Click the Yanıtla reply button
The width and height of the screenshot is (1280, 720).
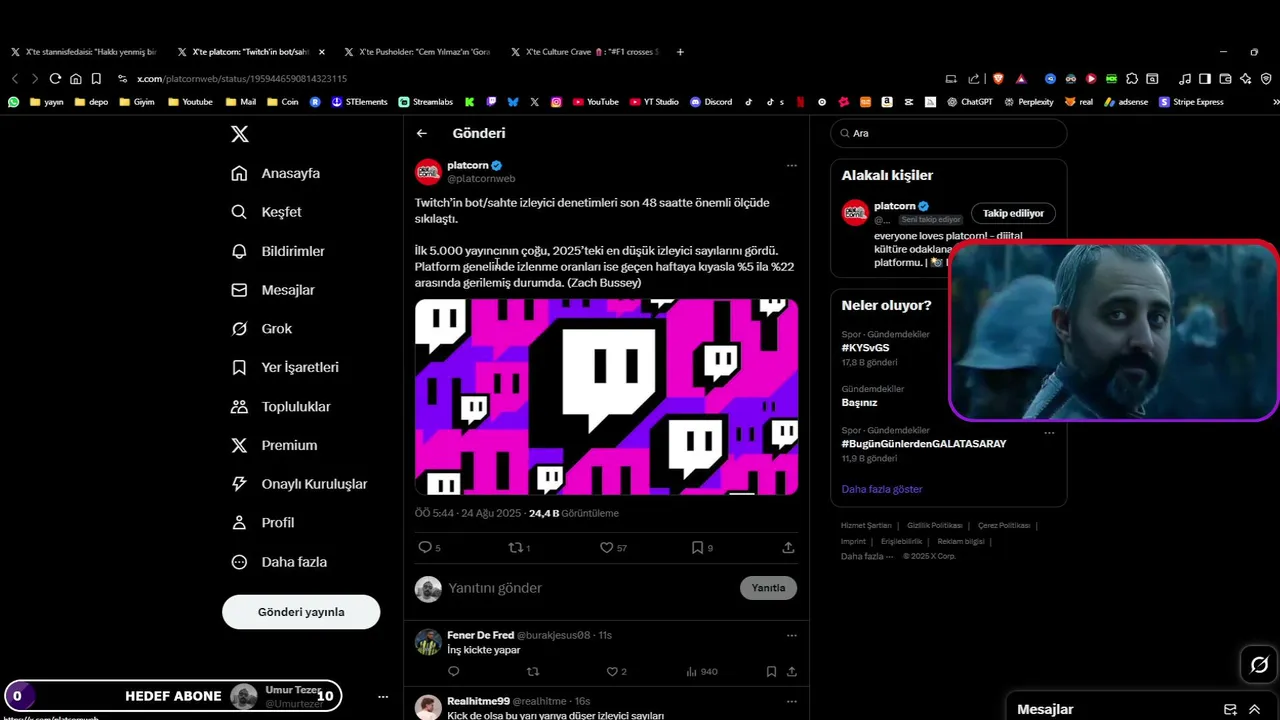click(768, 588)
